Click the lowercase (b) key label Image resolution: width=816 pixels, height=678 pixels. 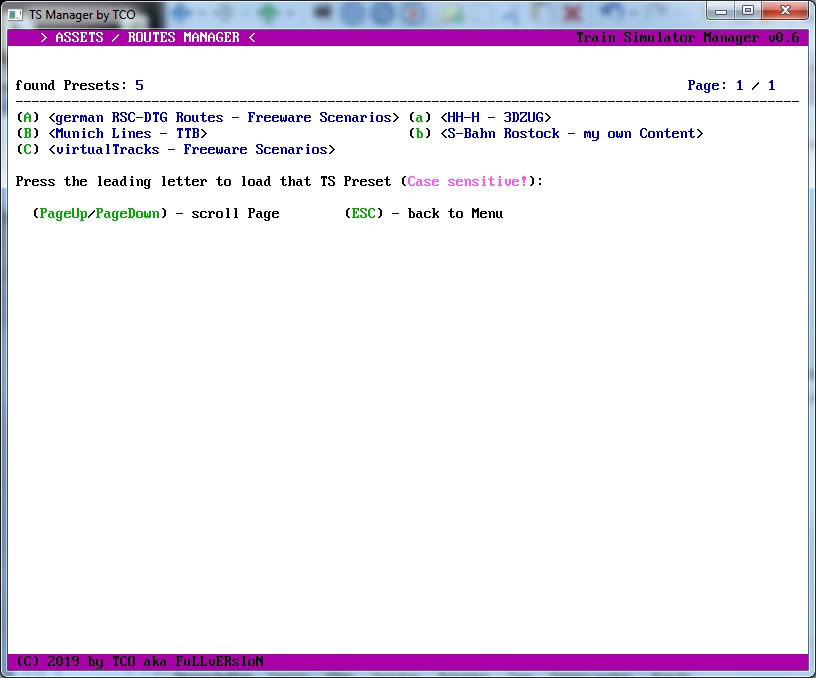(x=419, y=134)
